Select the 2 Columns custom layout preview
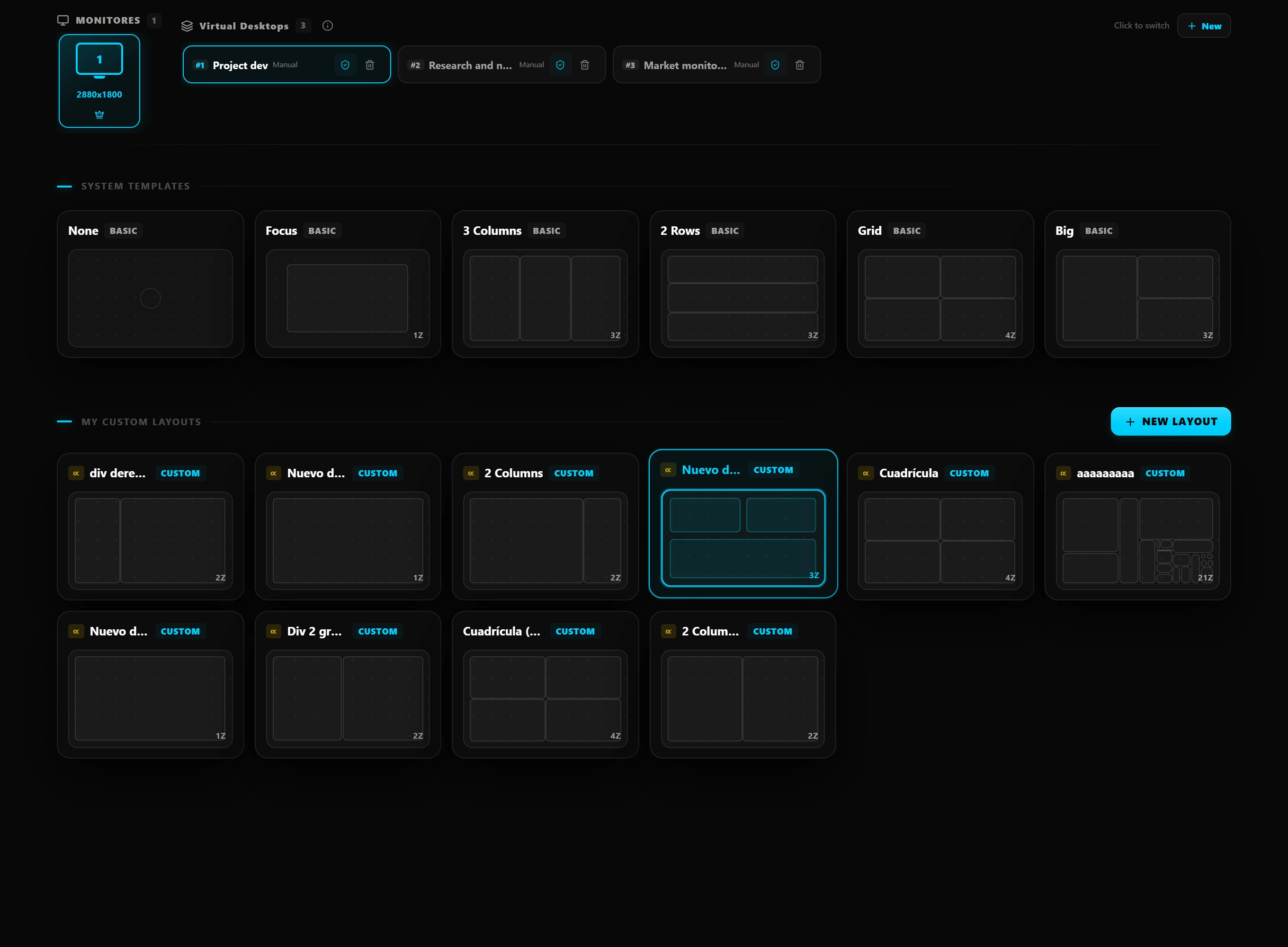The image size is (1288, 947). (x=545, y=541)
